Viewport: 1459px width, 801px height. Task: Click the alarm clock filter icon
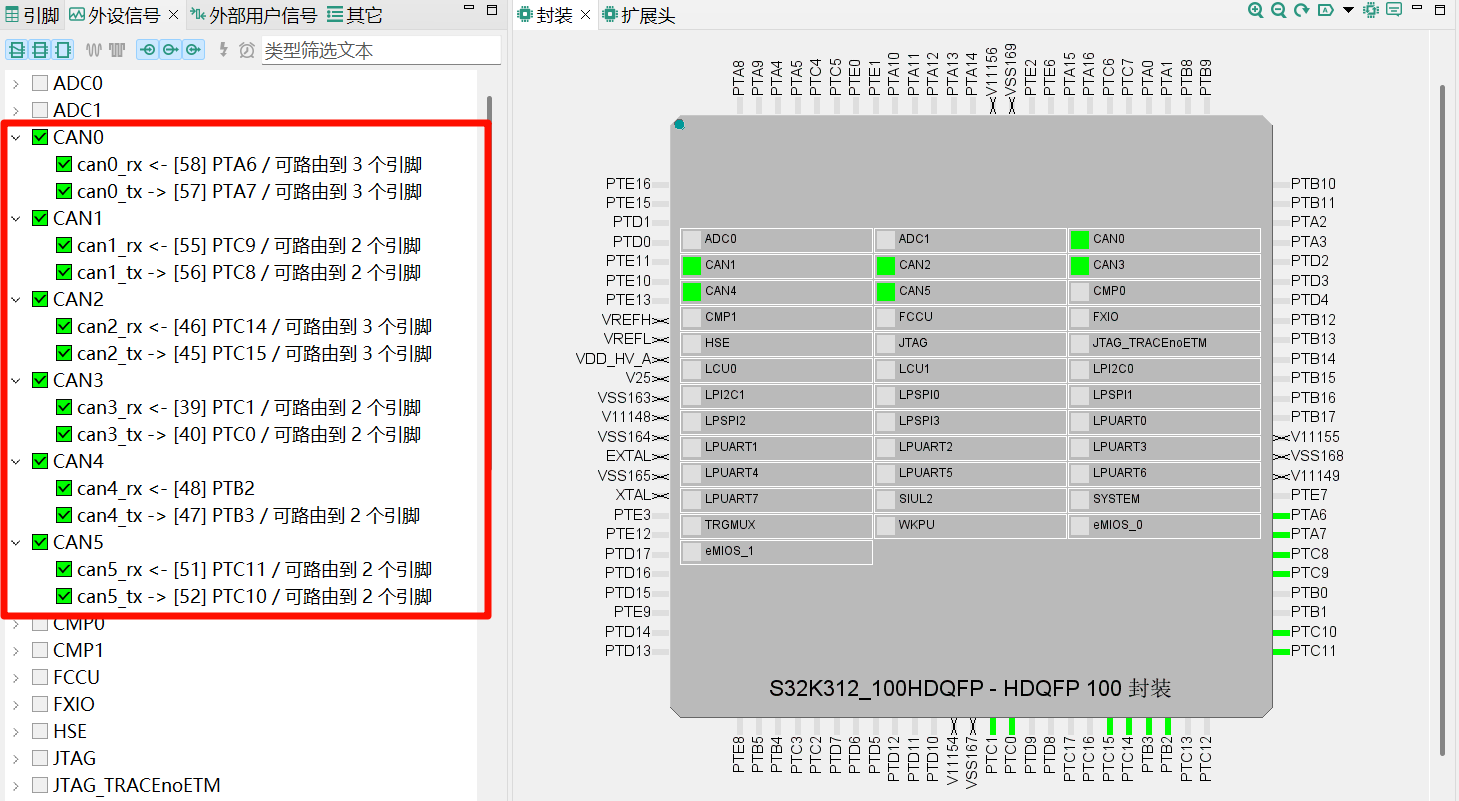coord(246,50)
